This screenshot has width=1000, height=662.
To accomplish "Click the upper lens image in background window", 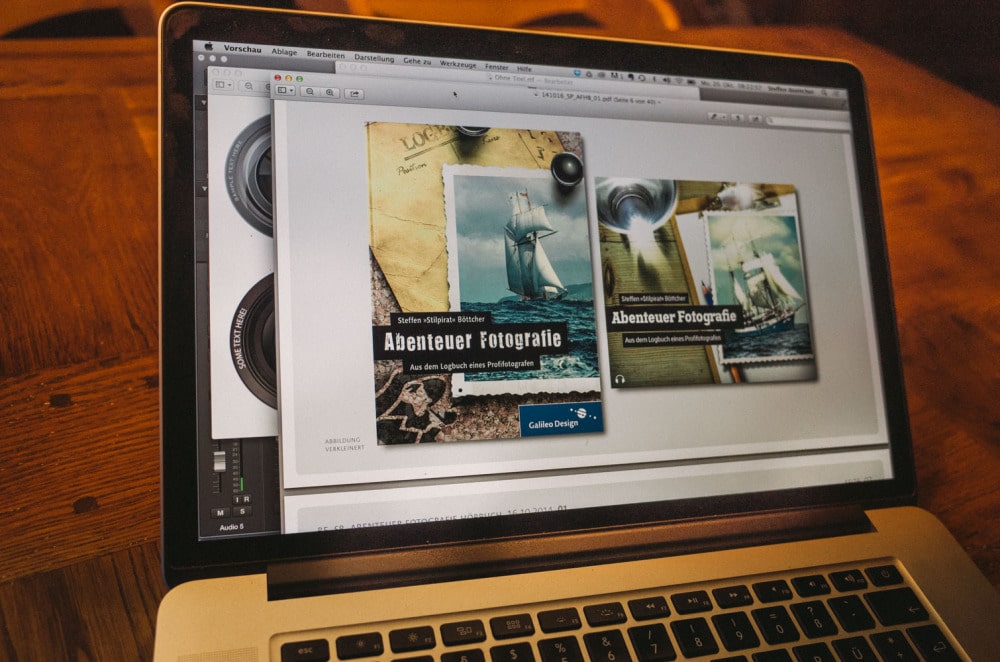I will point(250,173).
